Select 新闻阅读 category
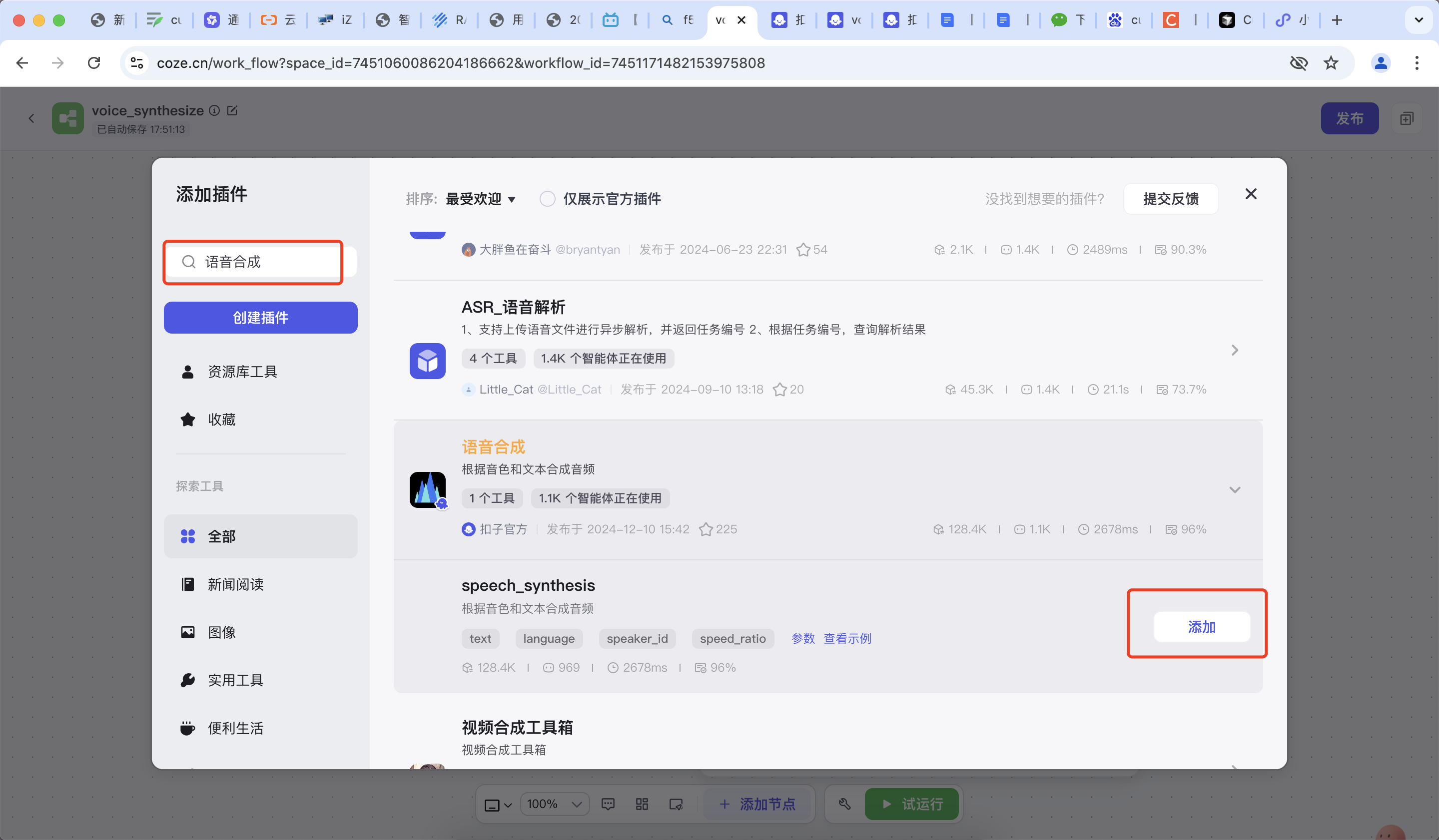Screen dimensions: 1439x840 click(x=260, y=584)
